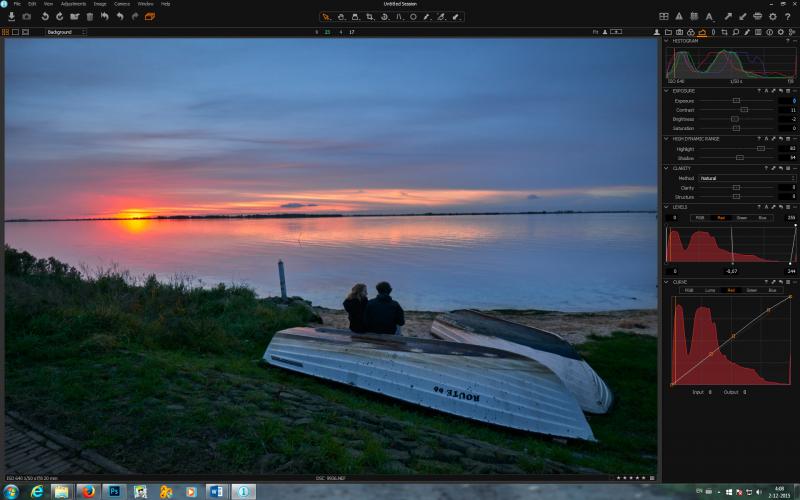Viewport: 800px width, 500px height.
Task: Switch viewer to multi-view grid mode icon
Action: click(x=6, y=32)
